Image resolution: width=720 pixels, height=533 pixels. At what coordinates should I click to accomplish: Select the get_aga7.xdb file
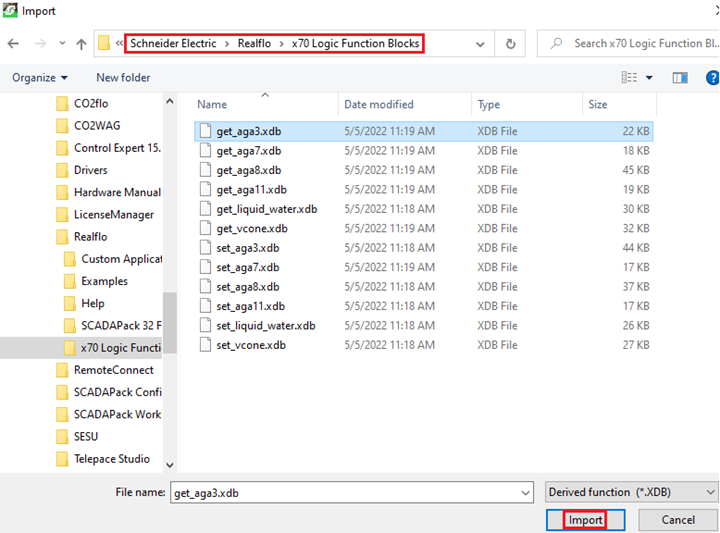point(423,151)
